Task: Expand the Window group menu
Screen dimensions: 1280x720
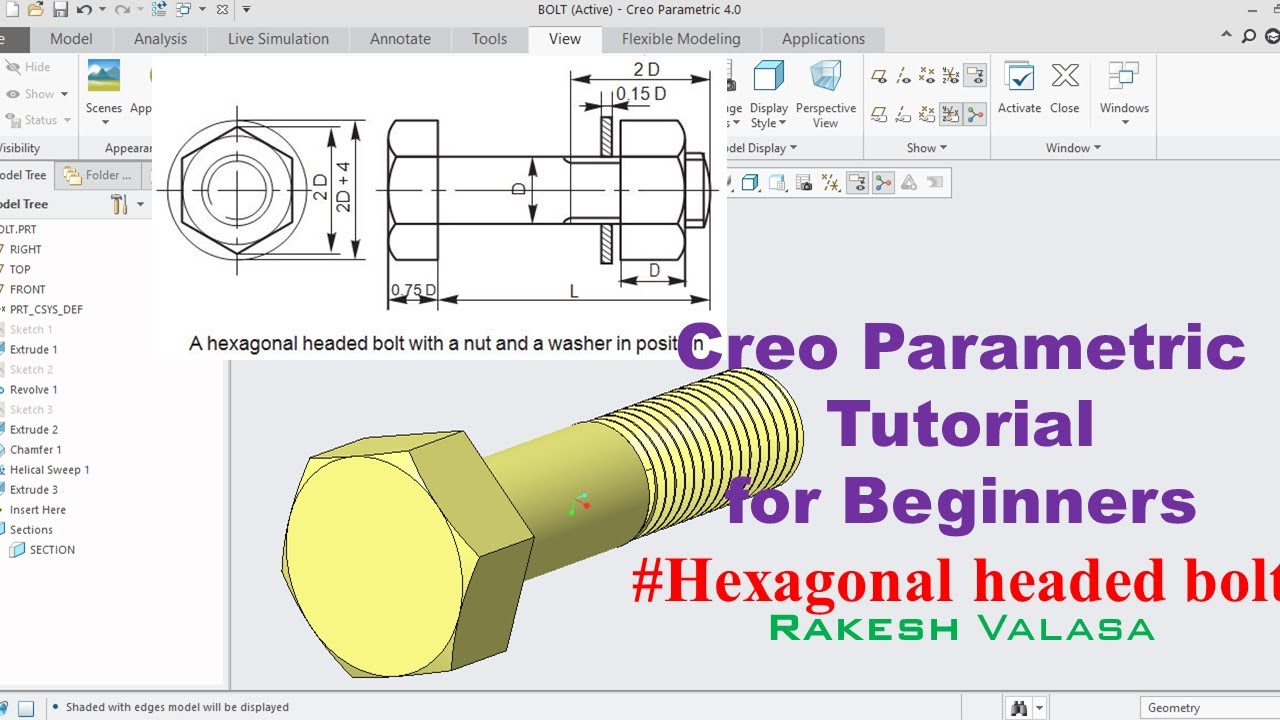Action: click(1073, 148)
